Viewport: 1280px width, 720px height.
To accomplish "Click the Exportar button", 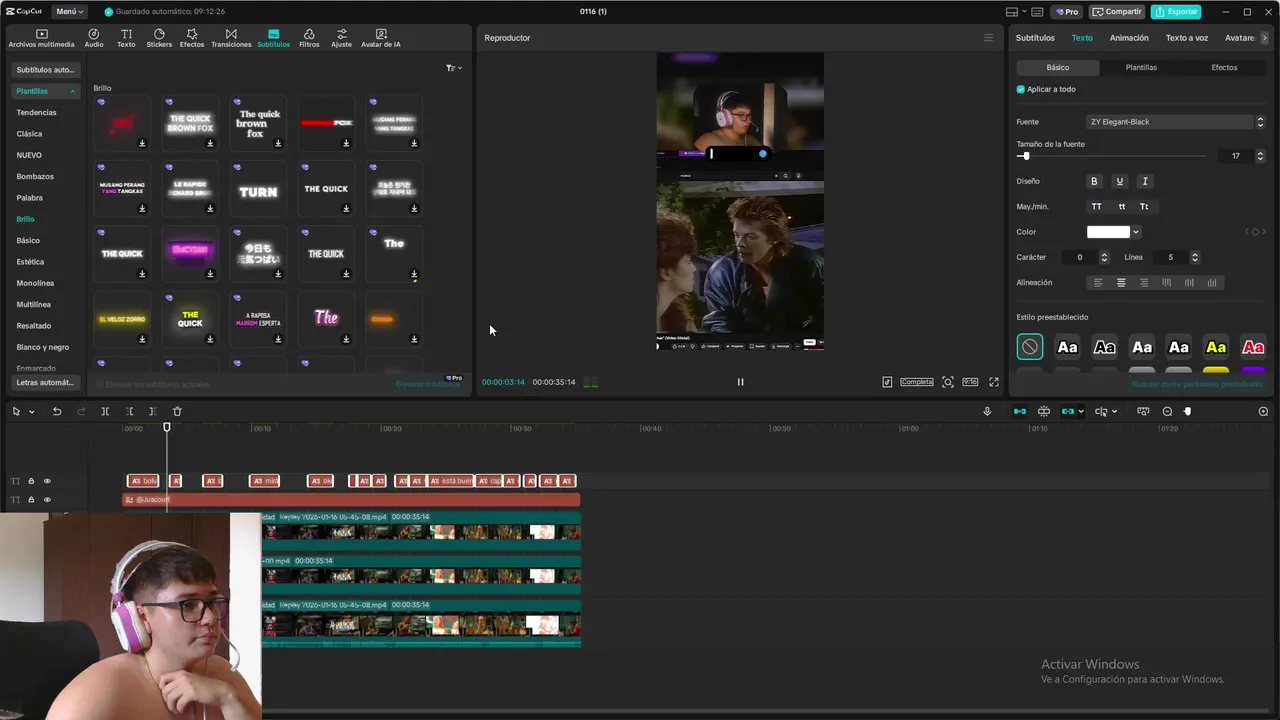I will [1176, 12].
